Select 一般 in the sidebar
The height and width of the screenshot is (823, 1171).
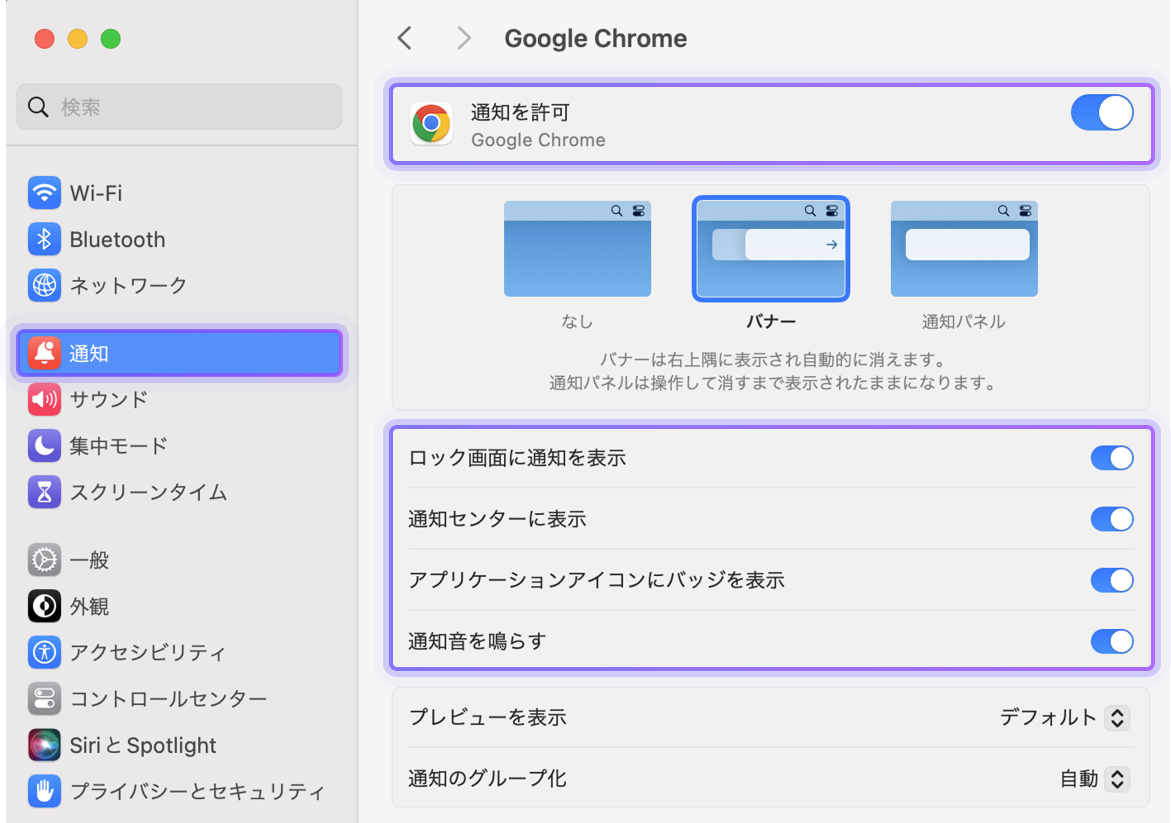coord(89,560)
